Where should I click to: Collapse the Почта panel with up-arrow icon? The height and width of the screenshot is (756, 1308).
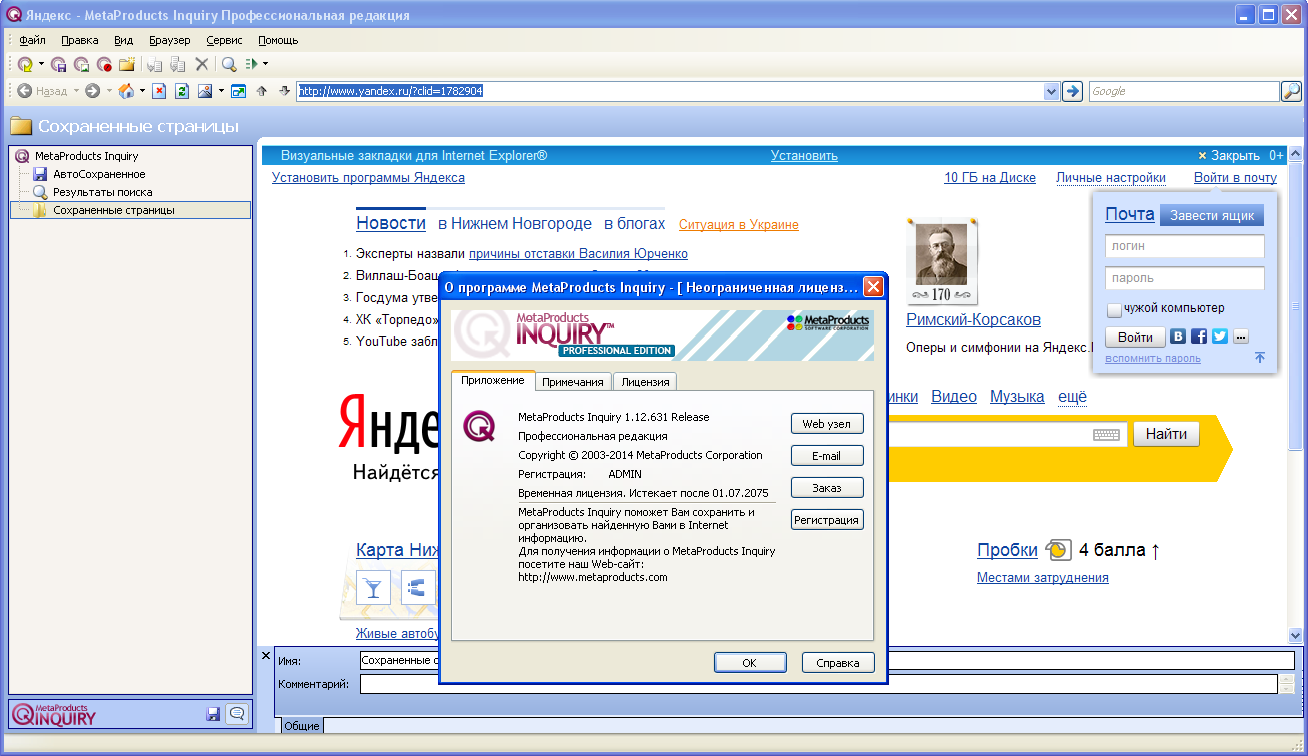click(x=1260, y=357)
